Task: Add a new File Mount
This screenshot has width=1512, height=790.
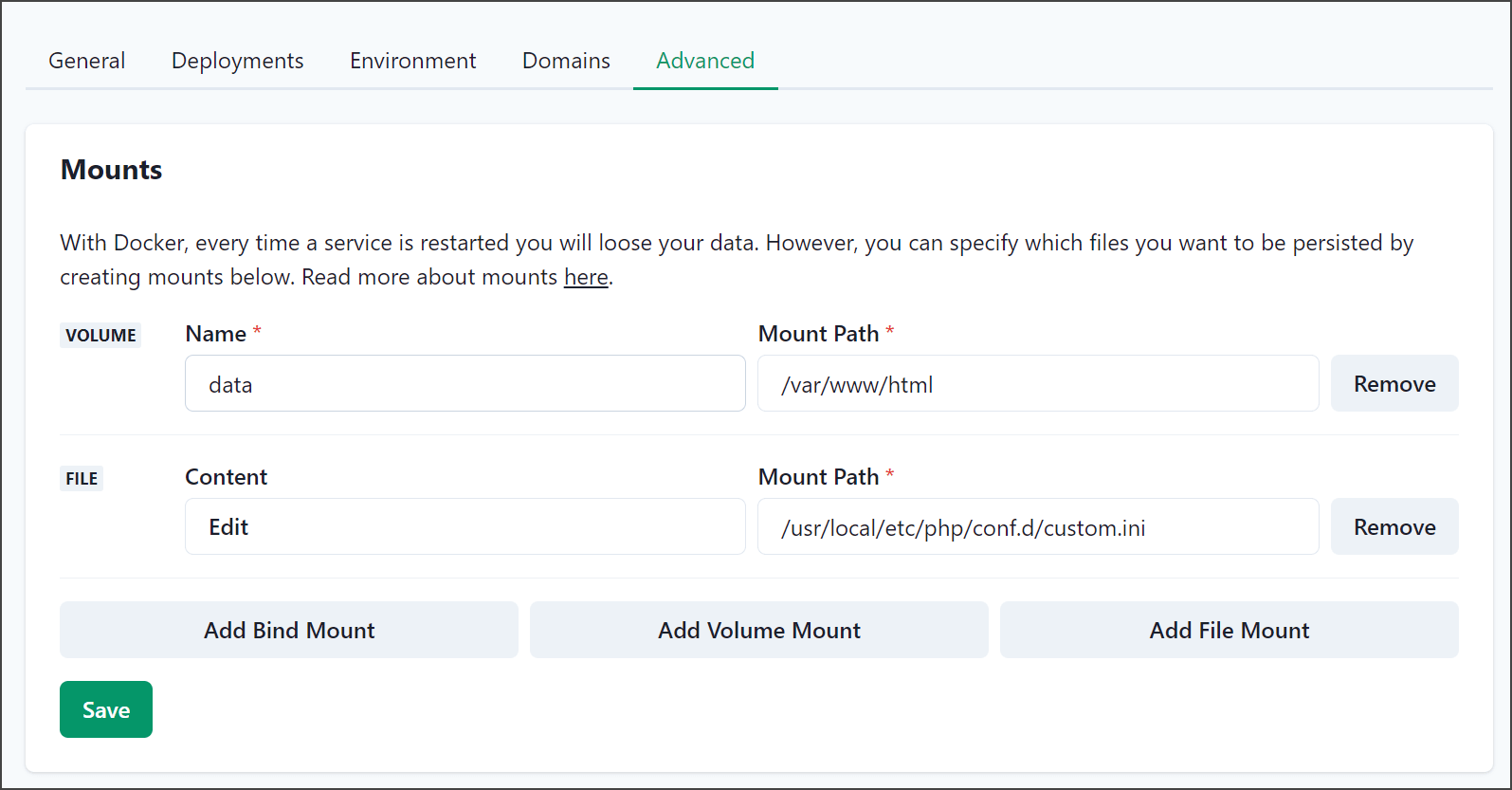Action: pyautogui.click(x=1230, y=630)
